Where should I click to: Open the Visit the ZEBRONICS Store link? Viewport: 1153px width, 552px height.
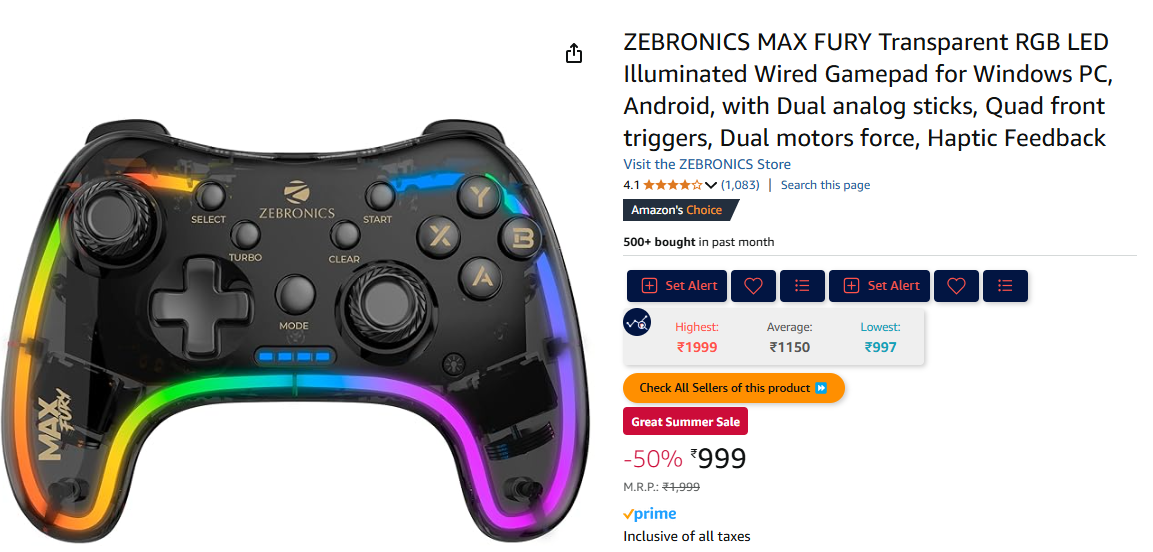(707, 164)
